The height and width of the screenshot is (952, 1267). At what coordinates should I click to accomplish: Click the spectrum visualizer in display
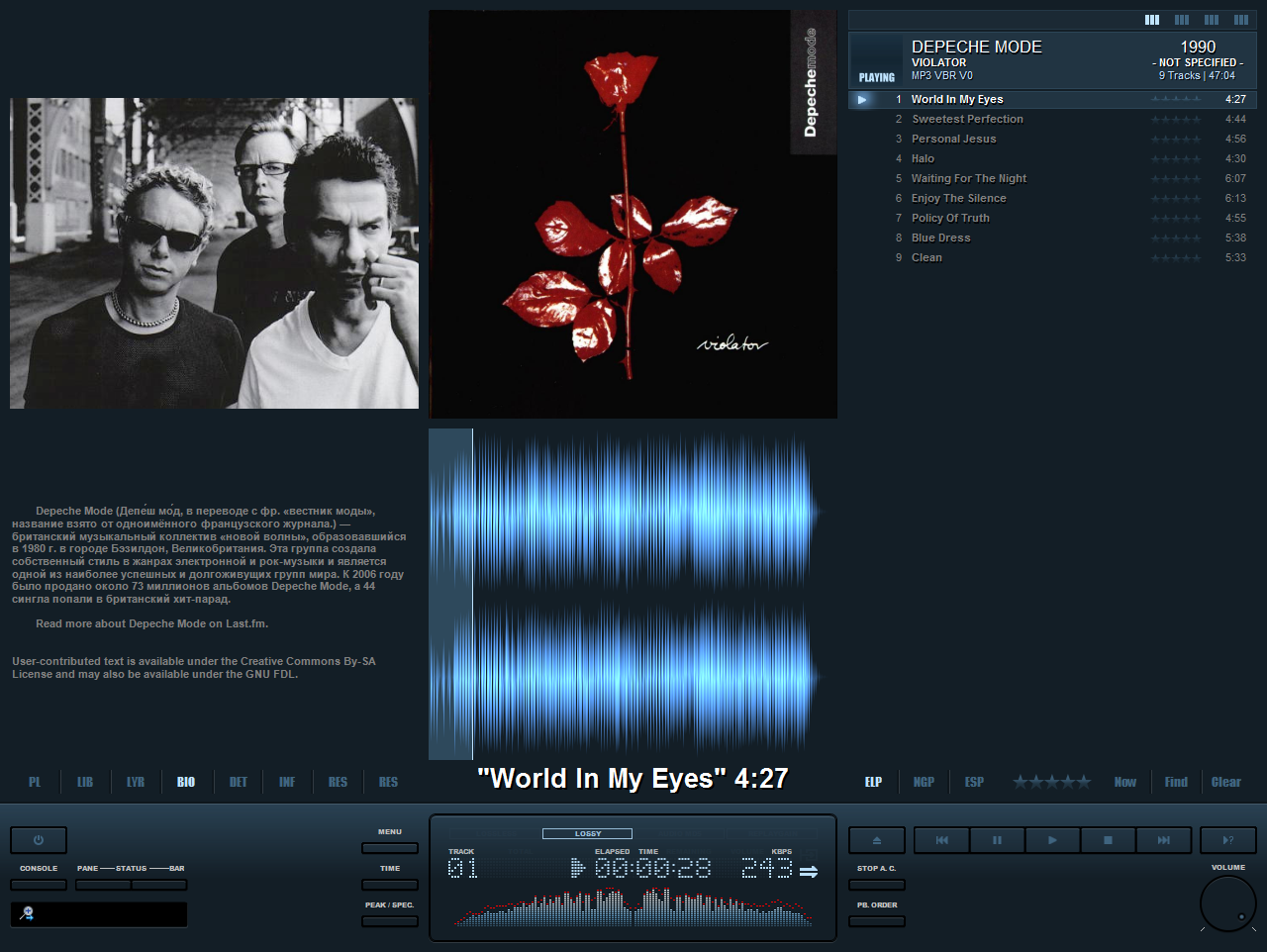click(x=633, y=905)
